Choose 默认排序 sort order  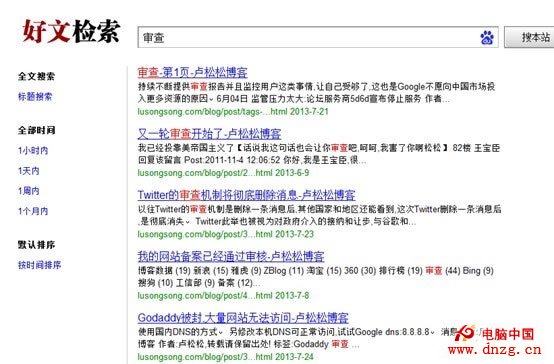(36, 245)
